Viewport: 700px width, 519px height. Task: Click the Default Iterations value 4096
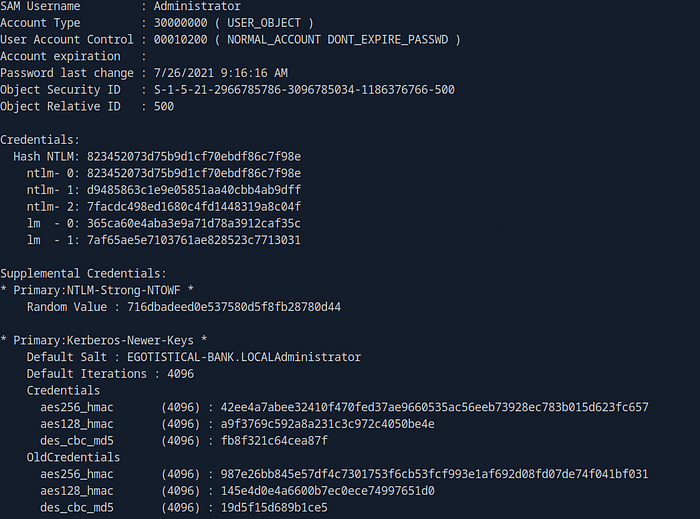click(x=180, y=374)
